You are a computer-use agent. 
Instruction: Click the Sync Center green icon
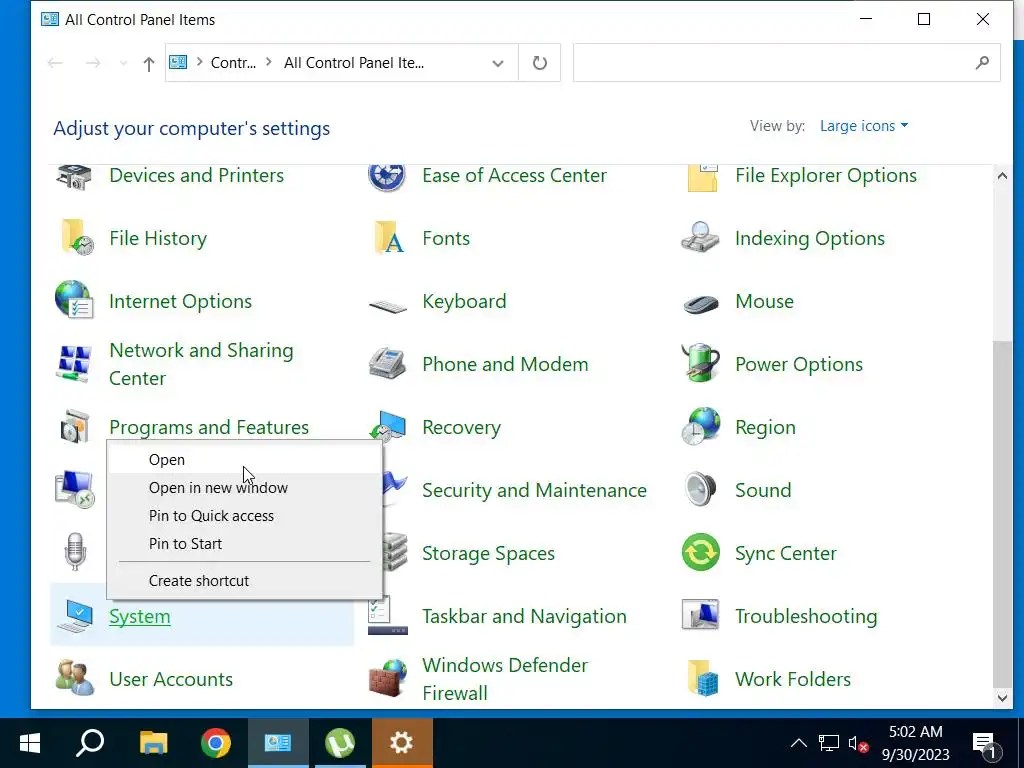(701, 552)
